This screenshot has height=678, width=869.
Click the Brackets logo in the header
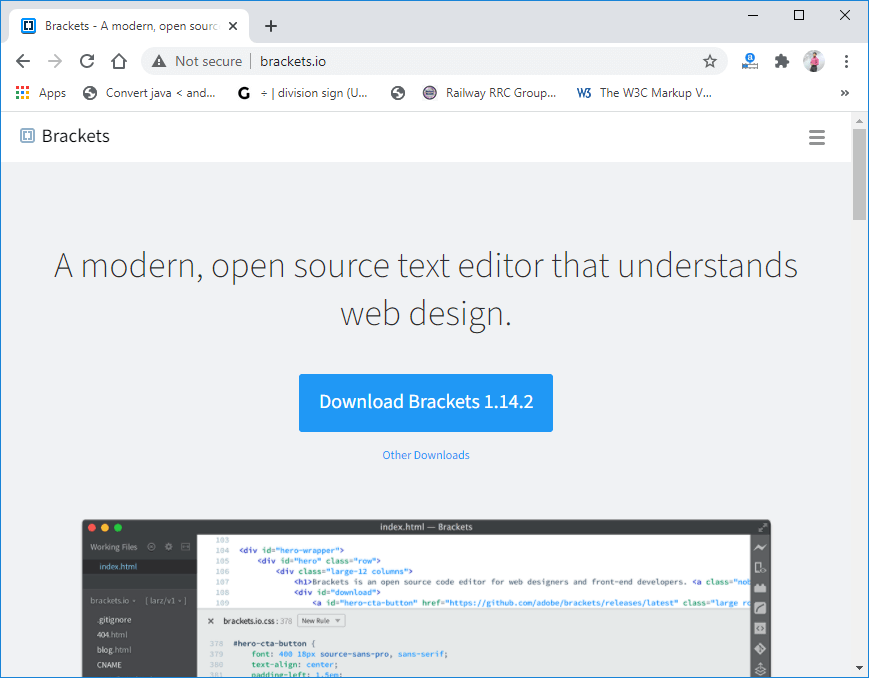coord(65,136)
